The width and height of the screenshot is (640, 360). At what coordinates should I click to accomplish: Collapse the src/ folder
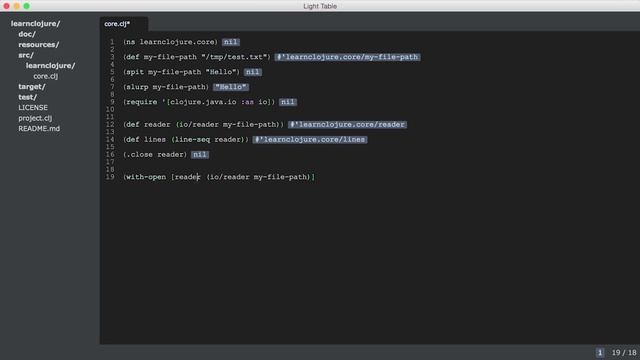tap(26, 55)
